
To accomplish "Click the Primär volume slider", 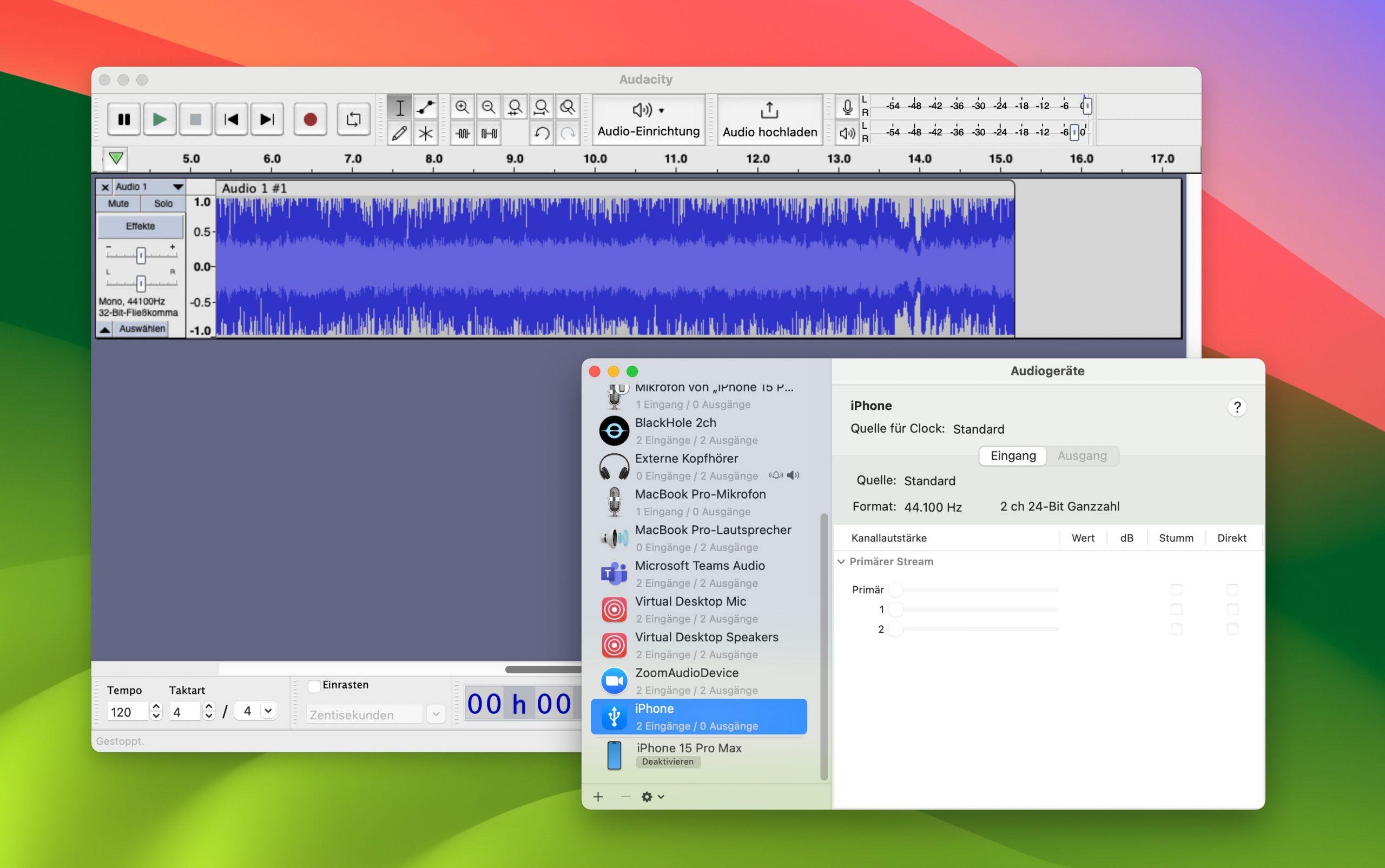I will coord(973,589).
